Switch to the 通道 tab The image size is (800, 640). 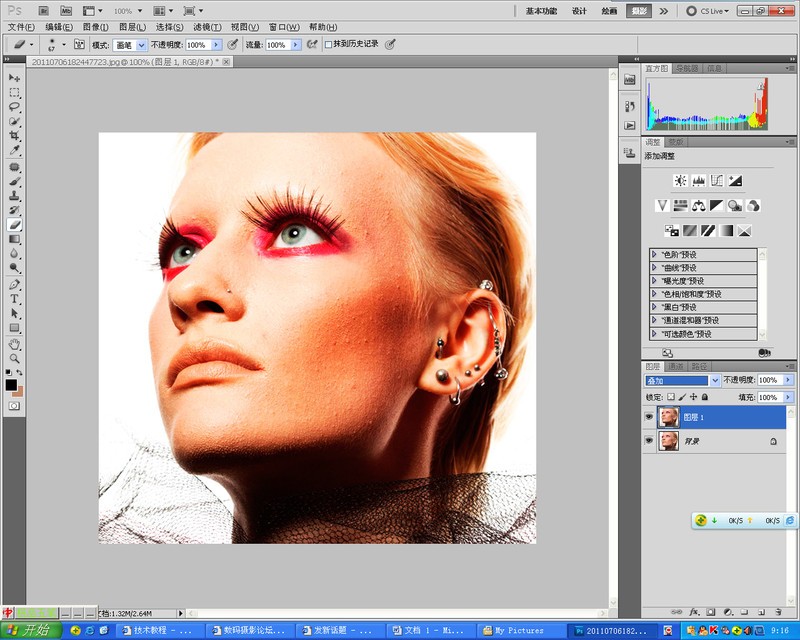[x=677, y=366]
